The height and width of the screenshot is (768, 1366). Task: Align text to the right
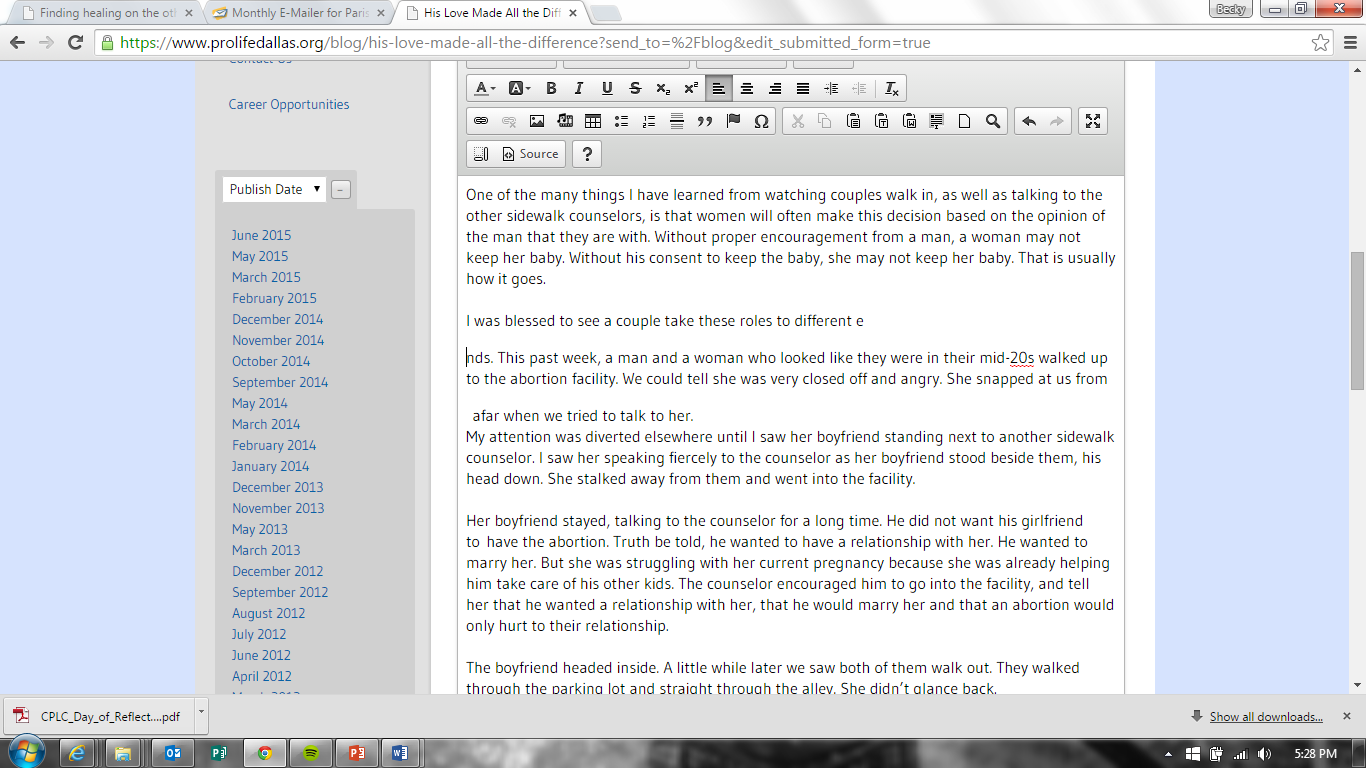click(775, 88)
